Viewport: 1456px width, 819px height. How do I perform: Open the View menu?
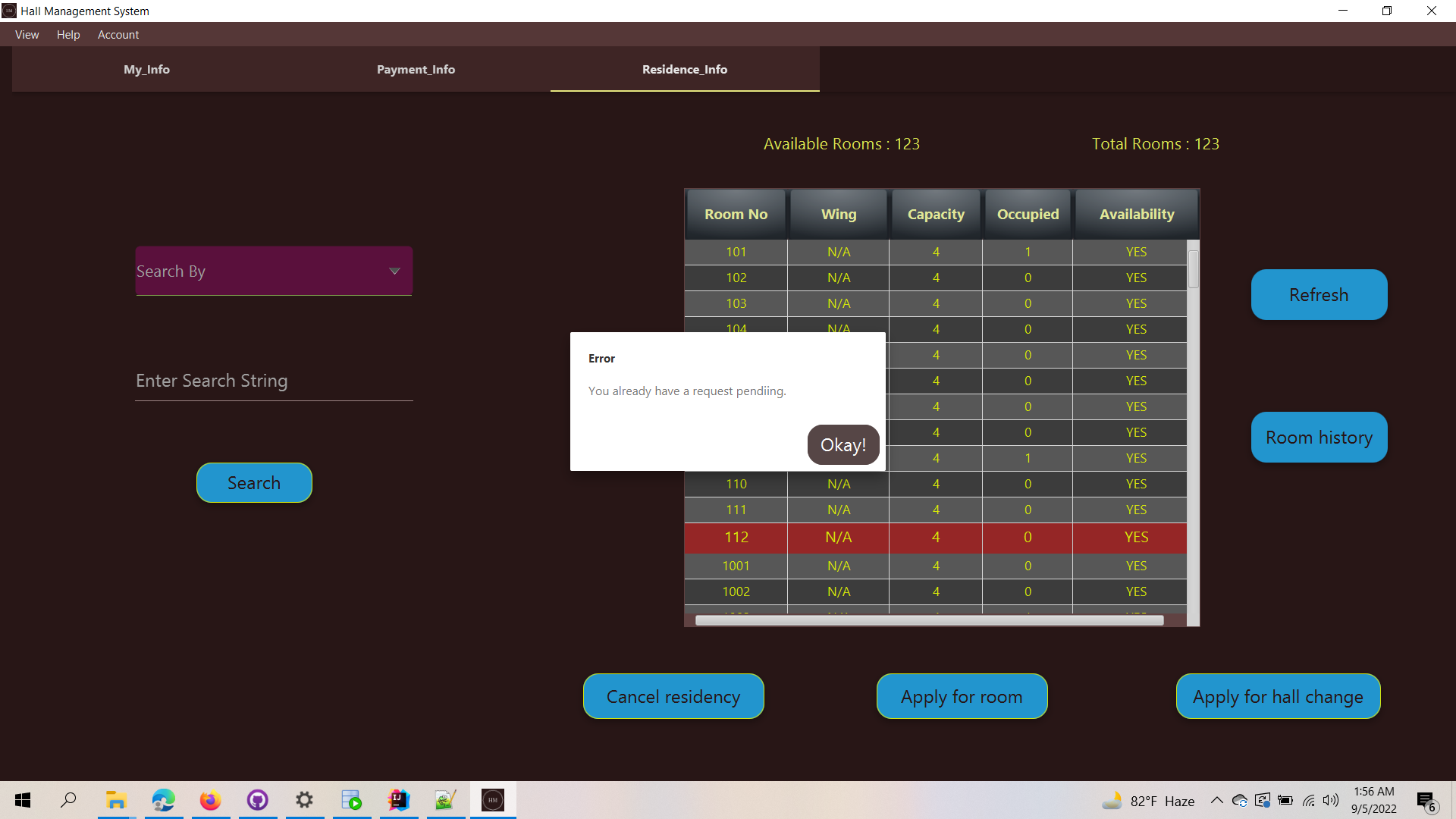pyautogui.click(x=27, y=34)
